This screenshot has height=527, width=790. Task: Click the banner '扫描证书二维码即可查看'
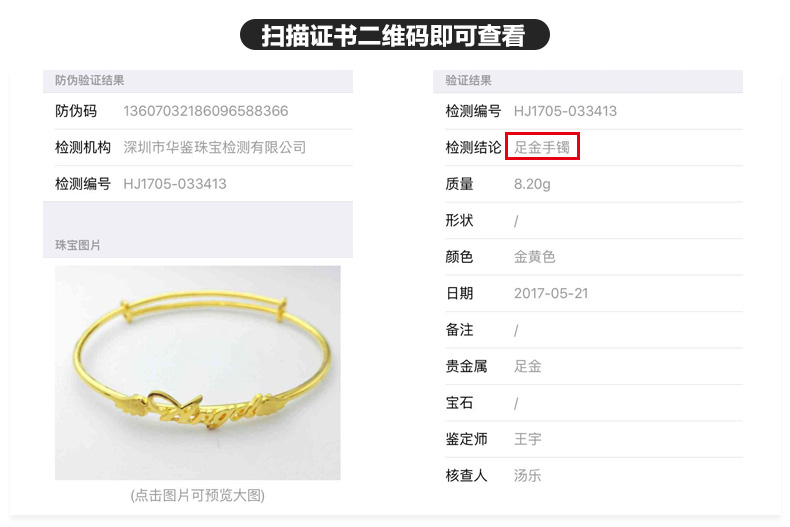point(394,35)
